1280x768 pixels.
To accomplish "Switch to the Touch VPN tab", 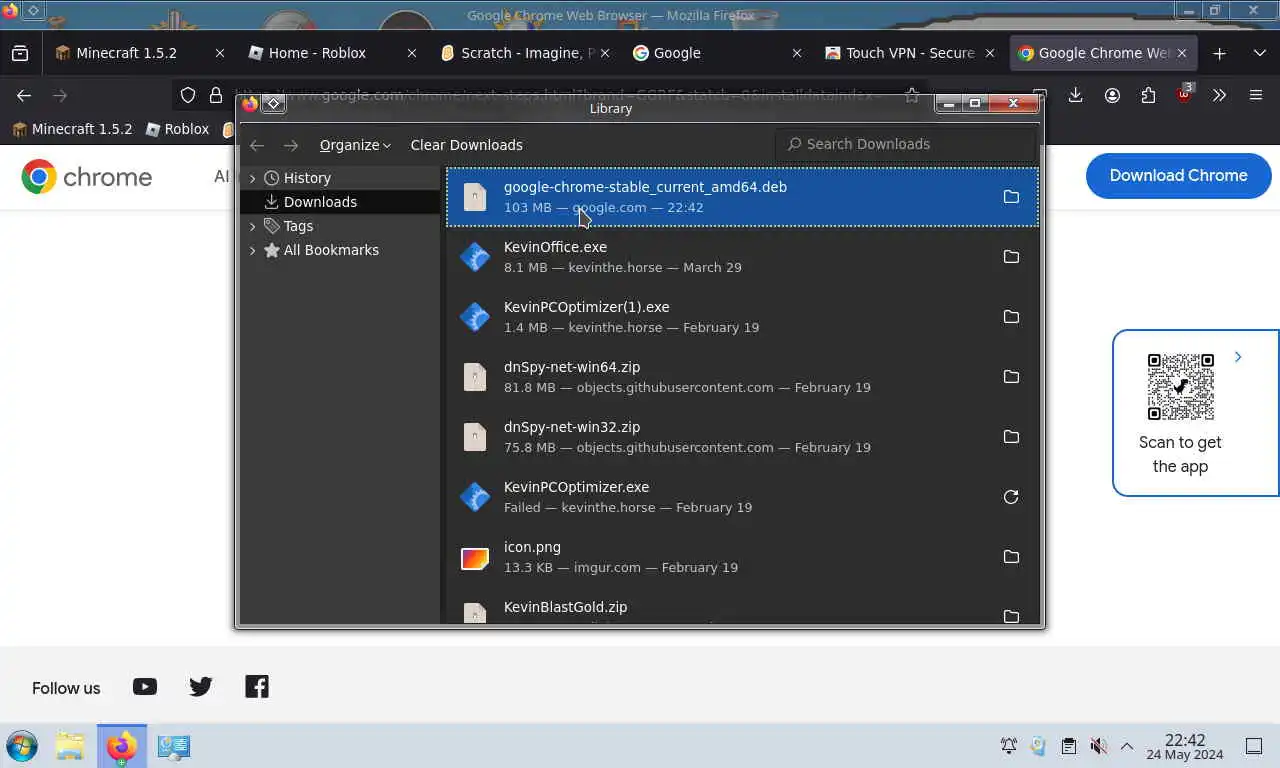I will 909,53.
